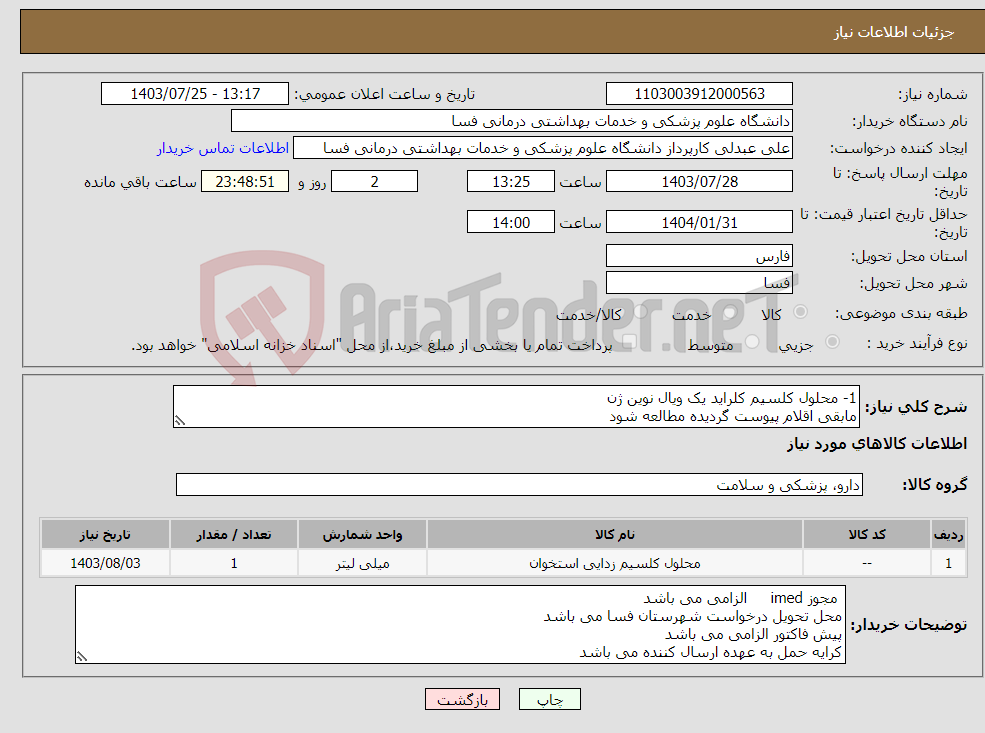Viewport: 985px width, 733px height.
Task: Click the buyer organization name field
Action: click(512, 121)
